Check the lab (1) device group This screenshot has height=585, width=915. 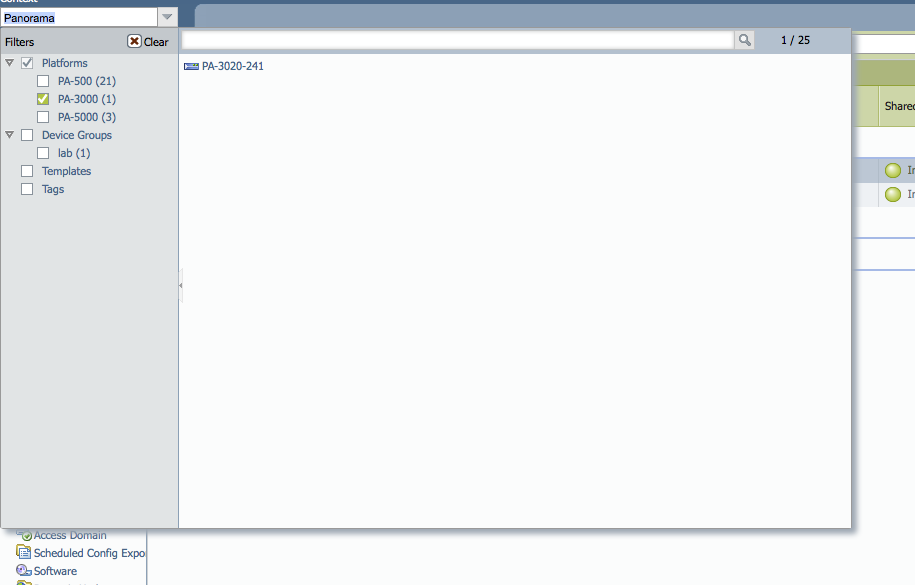(43, 154)
